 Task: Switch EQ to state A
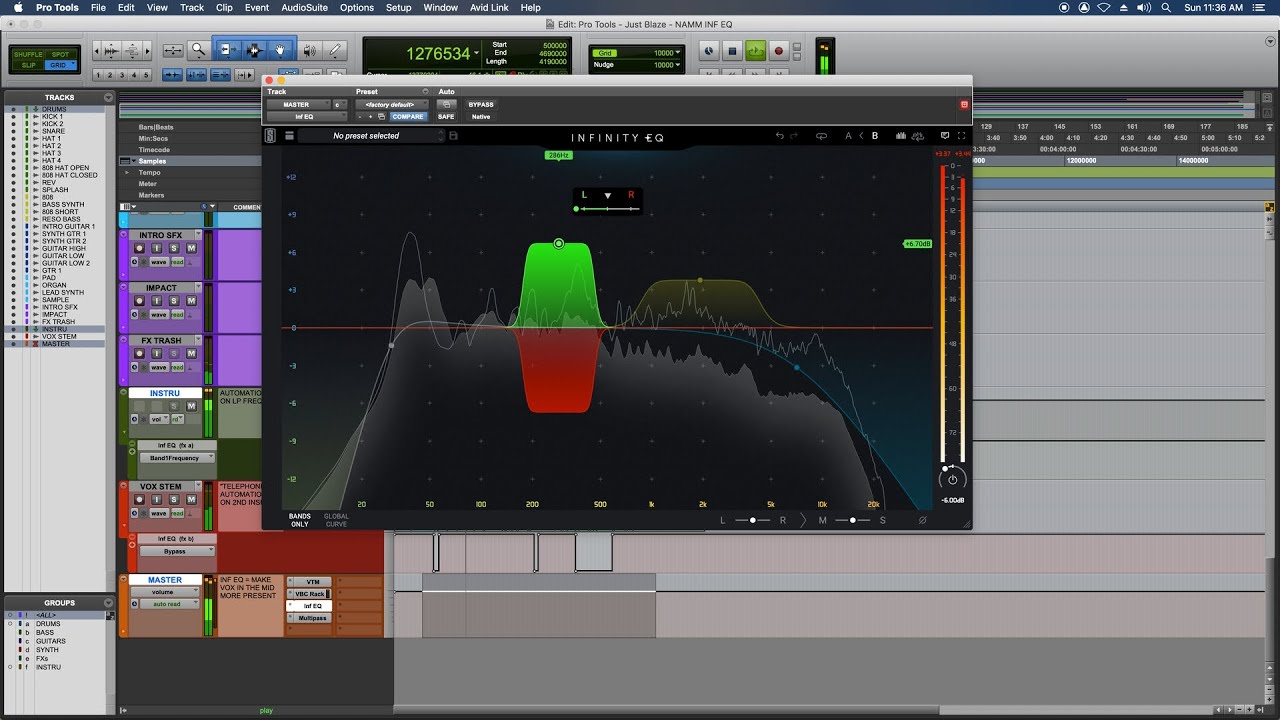tap(848, 136)
